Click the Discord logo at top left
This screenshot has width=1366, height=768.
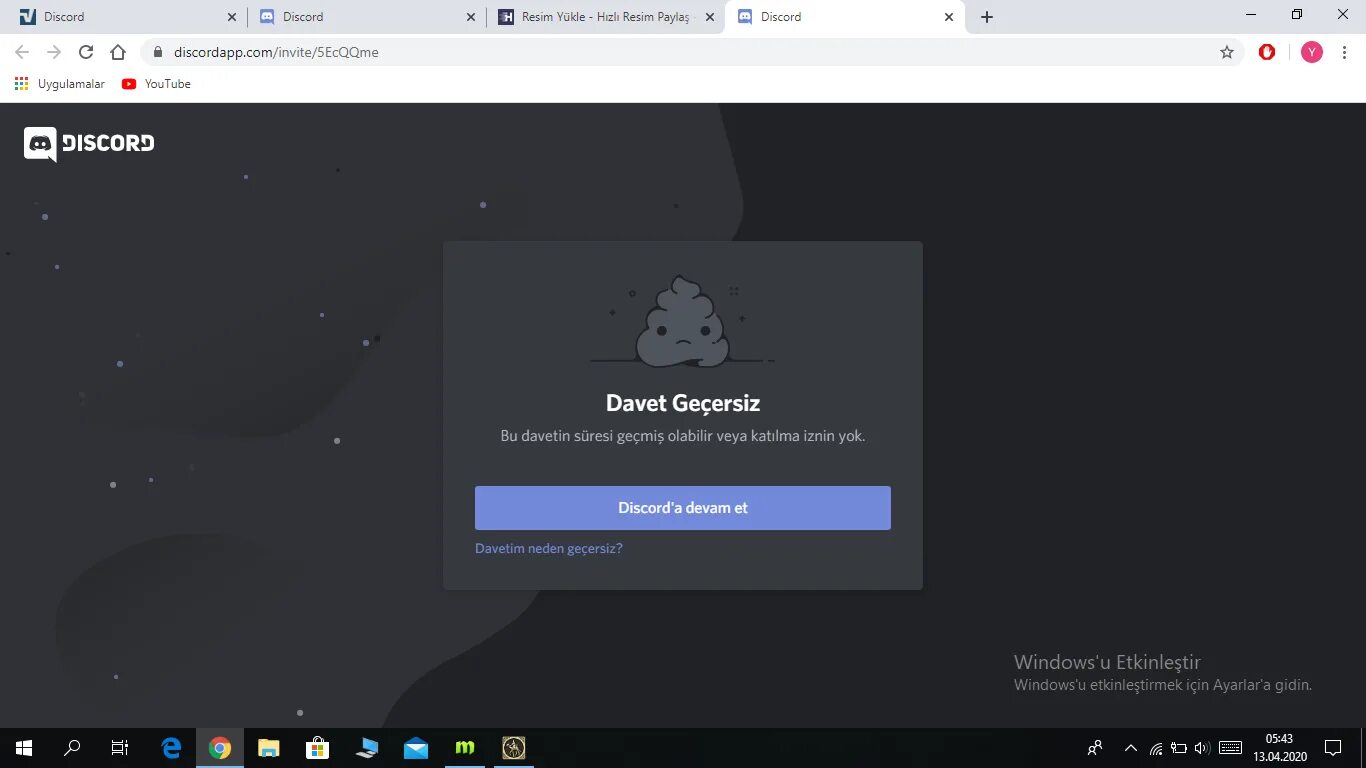(x=89, y=144)
